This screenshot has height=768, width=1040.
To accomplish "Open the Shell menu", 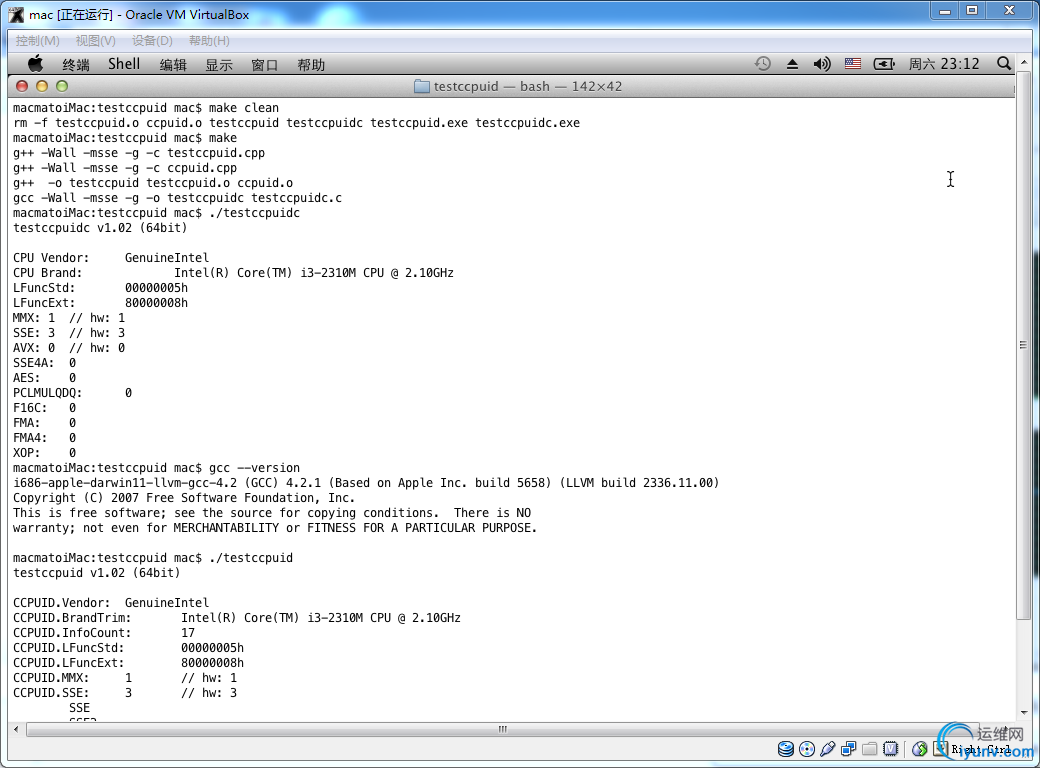I will pyautogui.click(x=124, y=64).
